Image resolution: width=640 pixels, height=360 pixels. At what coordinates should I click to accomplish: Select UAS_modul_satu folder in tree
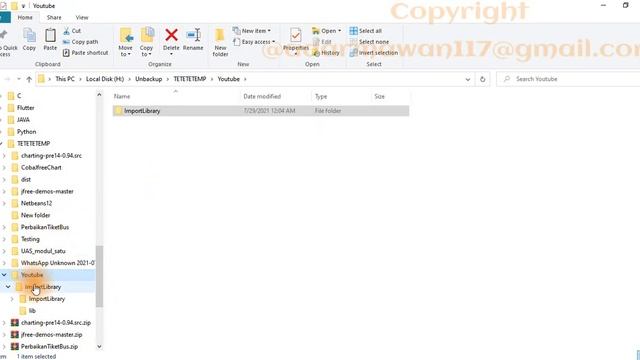43,251
